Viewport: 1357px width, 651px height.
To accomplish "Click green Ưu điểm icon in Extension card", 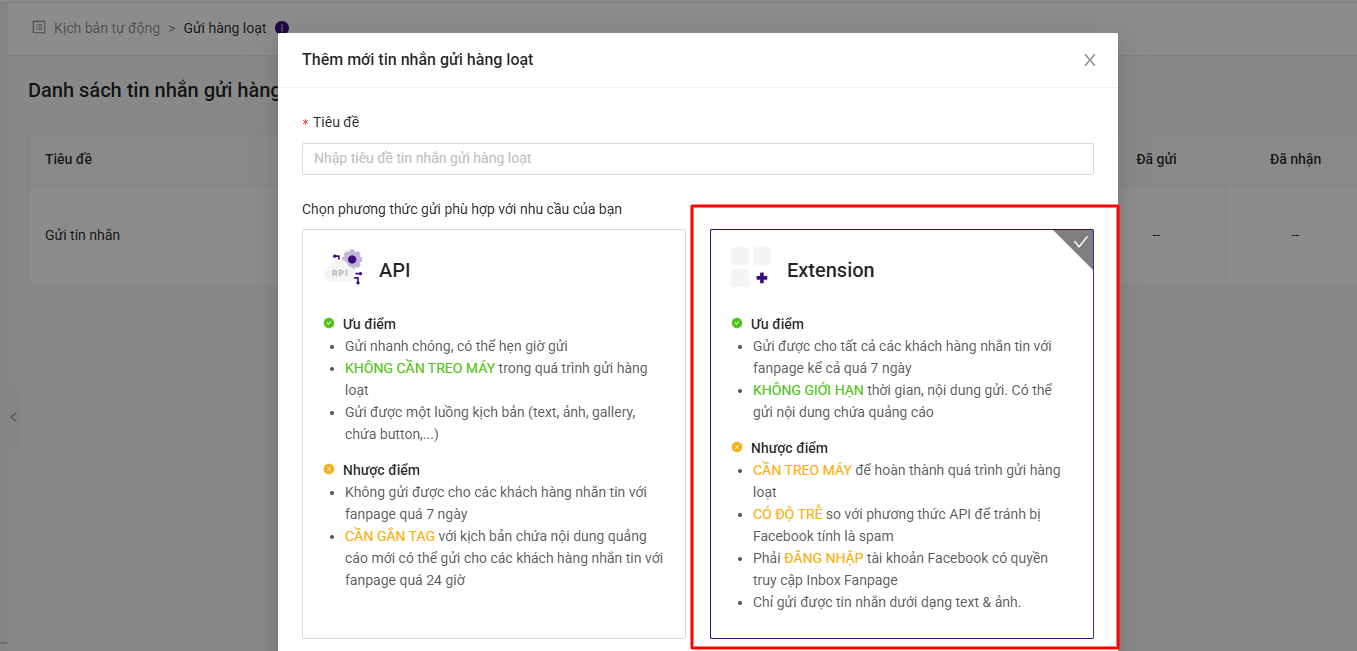I will (x=737, y=323).
